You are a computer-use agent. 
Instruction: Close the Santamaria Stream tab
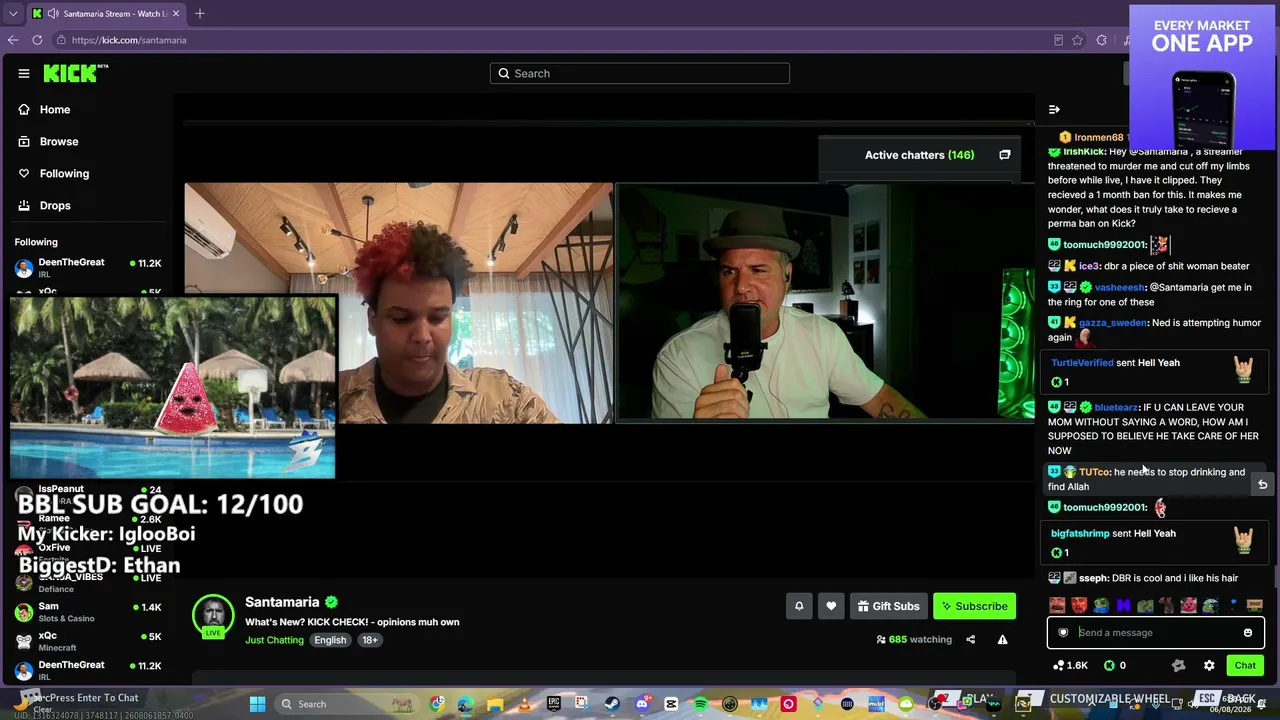coord(176,14)
